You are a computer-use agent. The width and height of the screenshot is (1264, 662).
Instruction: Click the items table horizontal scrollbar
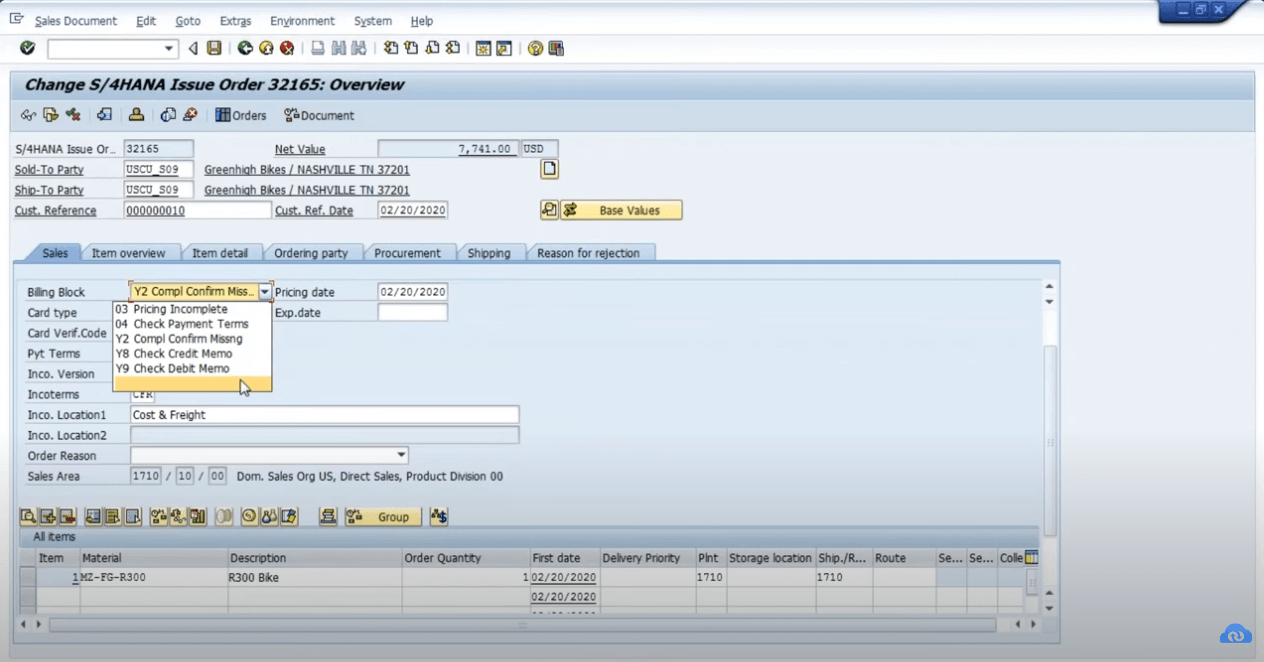520,625
